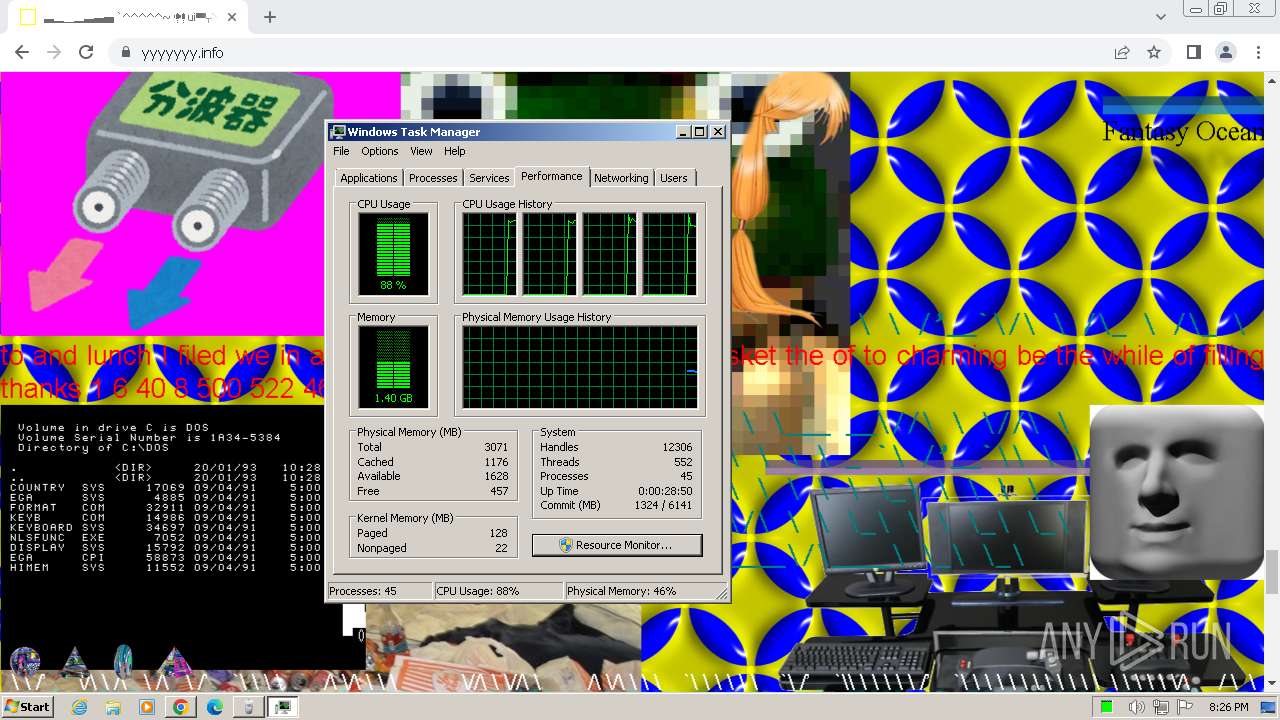Click the network tray icon

[x=1161, y=707]
